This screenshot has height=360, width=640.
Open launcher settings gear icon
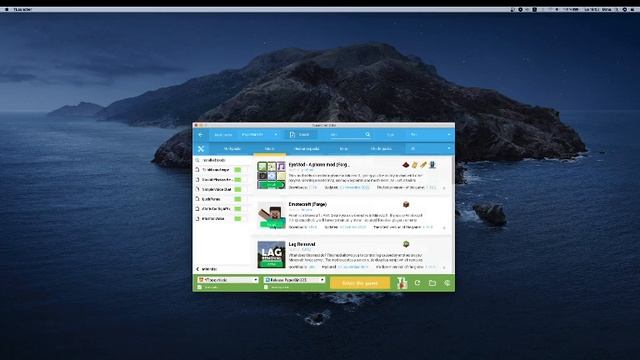pos(447,282)
